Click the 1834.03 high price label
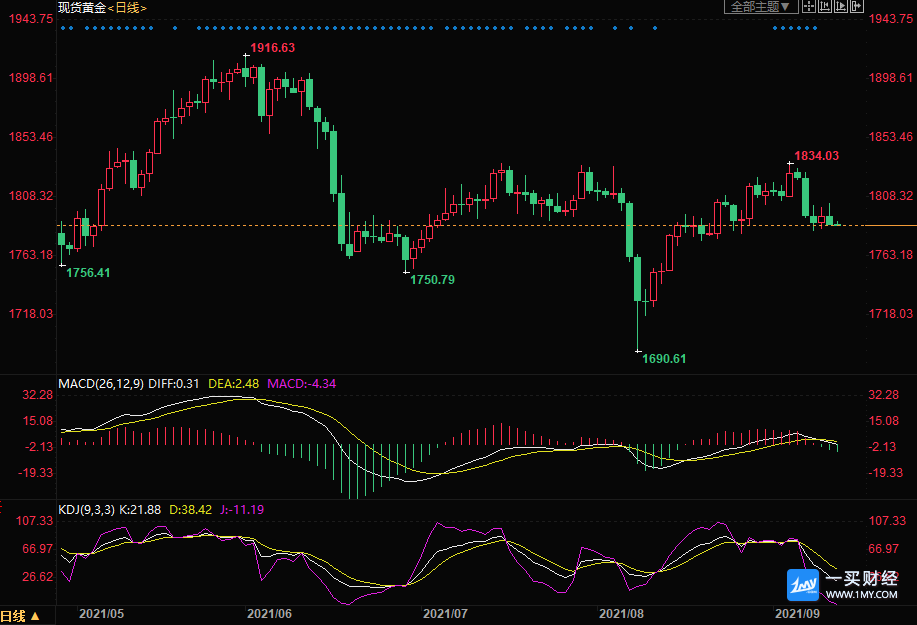Viewport: 917px width, 625px height. 816,156
